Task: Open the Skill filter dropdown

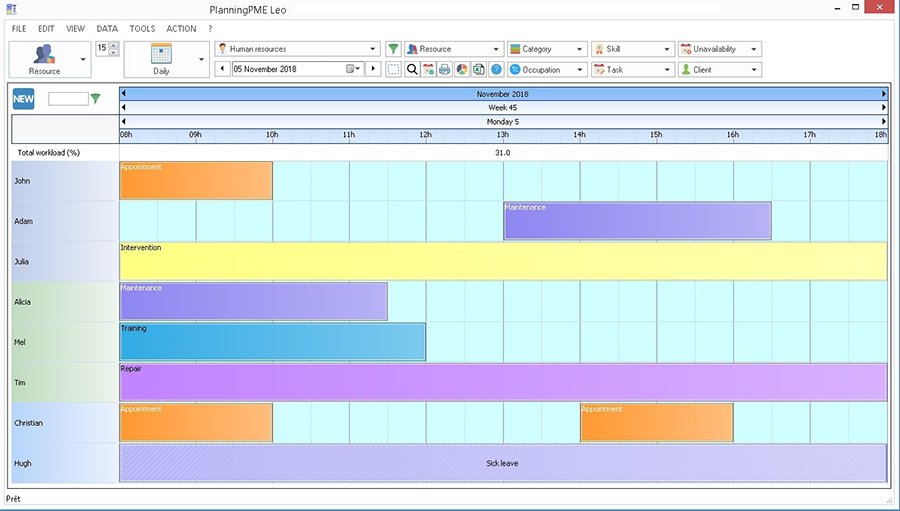Action: (633, 49)
